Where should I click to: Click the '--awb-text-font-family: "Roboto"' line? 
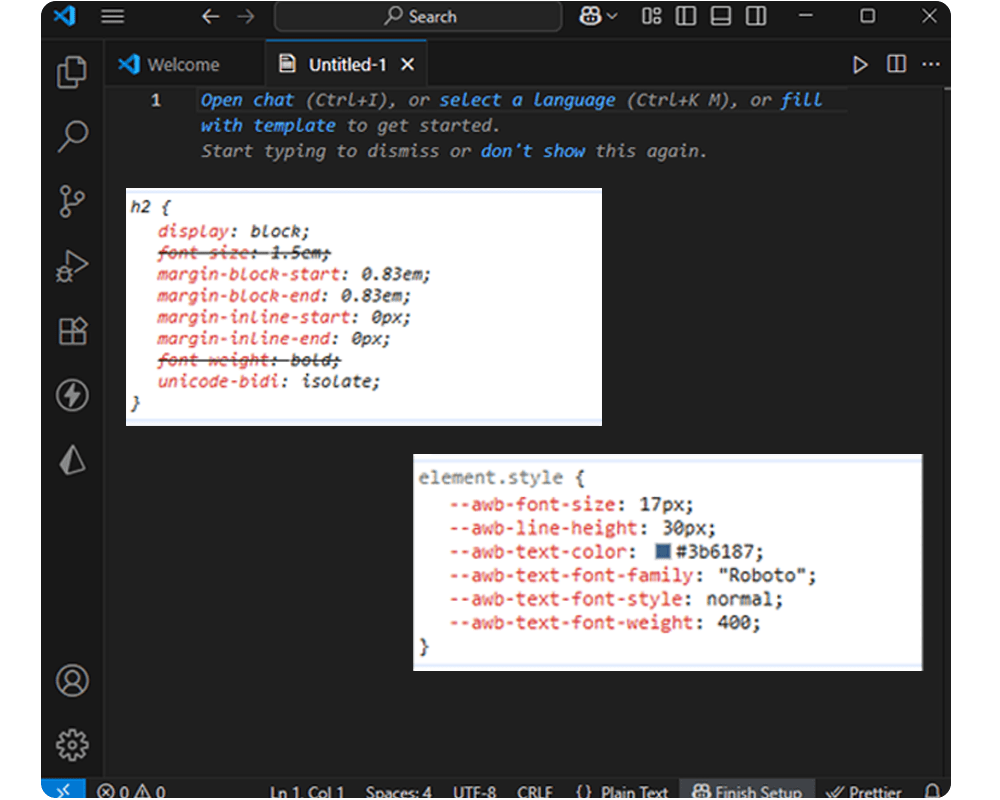click(633, 575)
